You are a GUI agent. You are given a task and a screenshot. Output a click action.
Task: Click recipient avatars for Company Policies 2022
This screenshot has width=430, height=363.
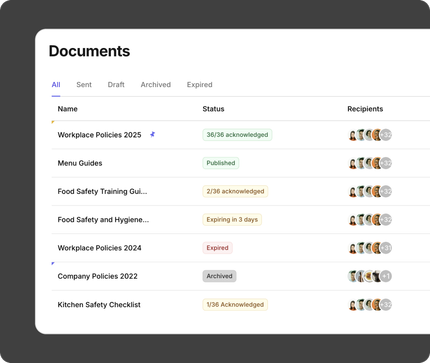370,276
